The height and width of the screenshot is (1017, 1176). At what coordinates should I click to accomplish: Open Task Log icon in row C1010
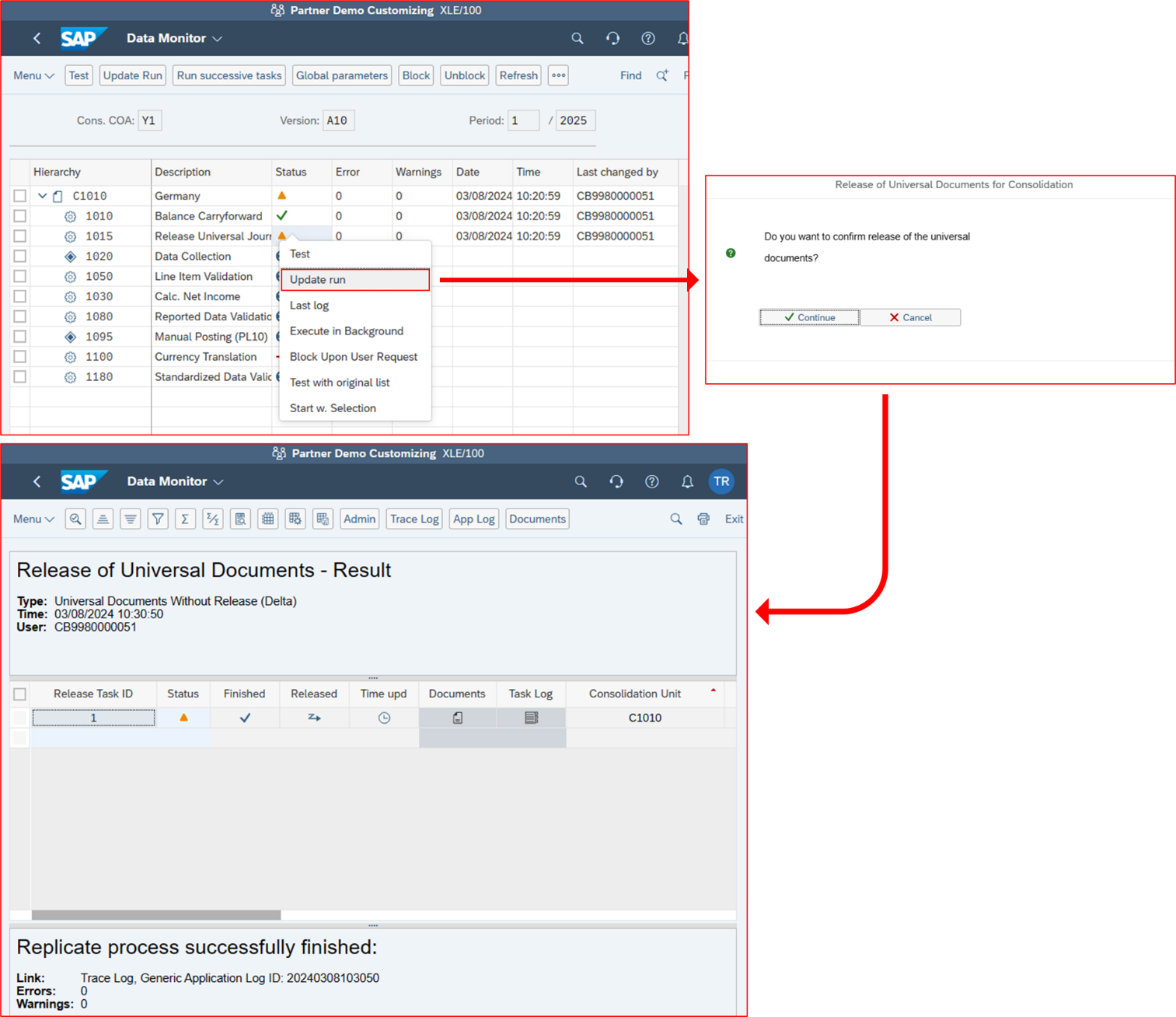[x=531, y=718]
